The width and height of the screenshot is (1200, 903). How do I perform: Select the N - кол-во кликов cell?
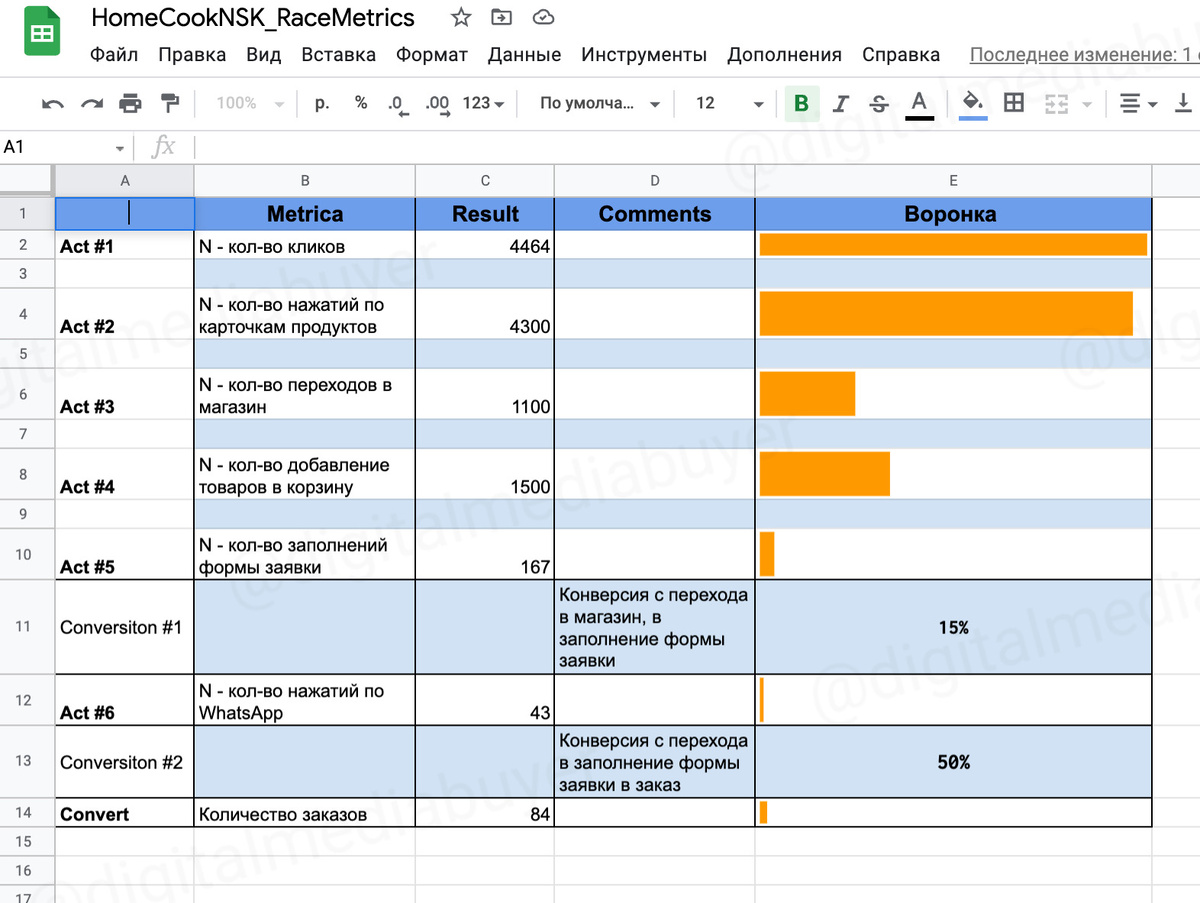pyautogui.click(x=305, y=245)
